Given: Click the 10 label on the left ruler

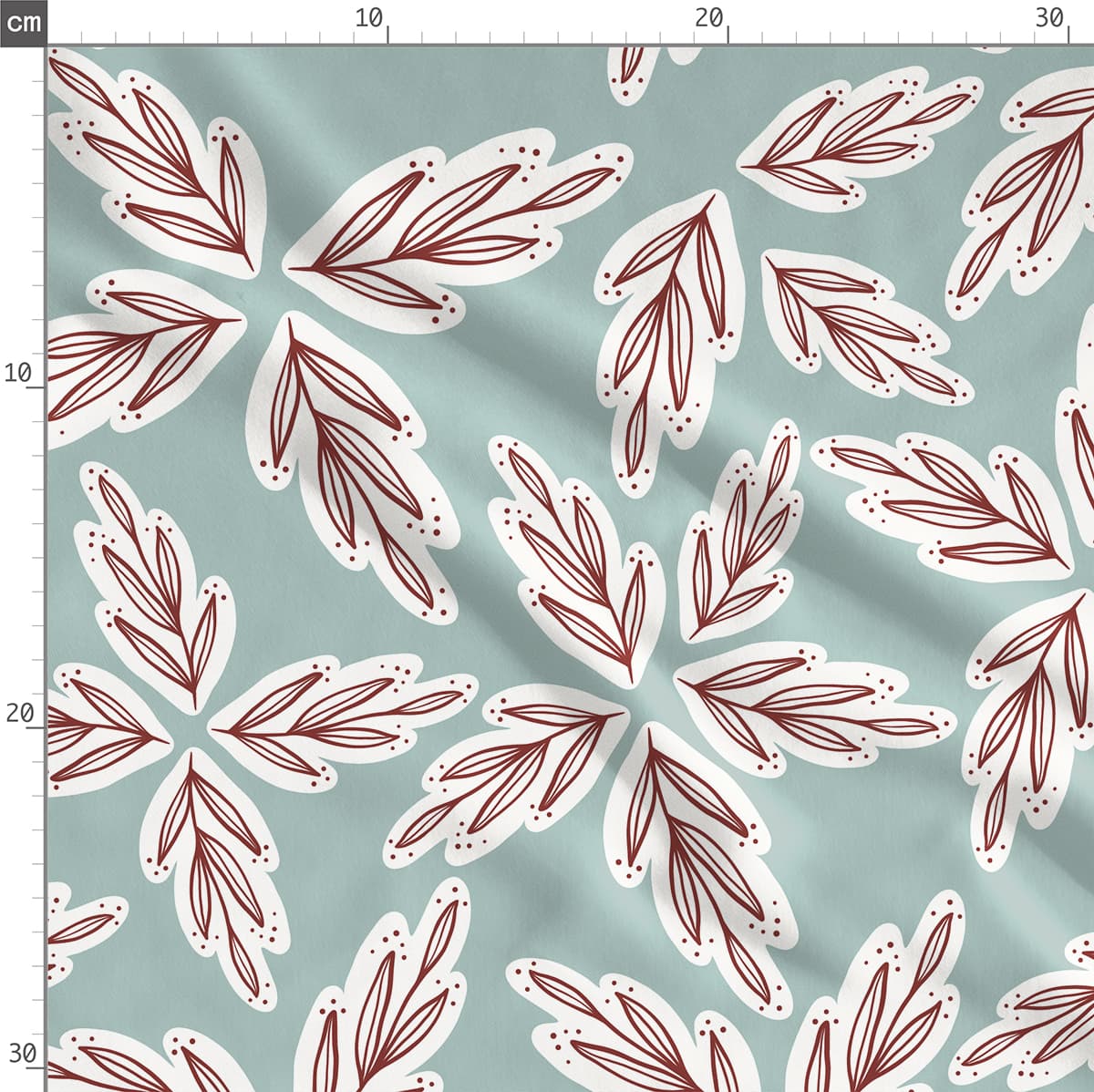Looking at the screenshot, I should (x=18, y=373).
